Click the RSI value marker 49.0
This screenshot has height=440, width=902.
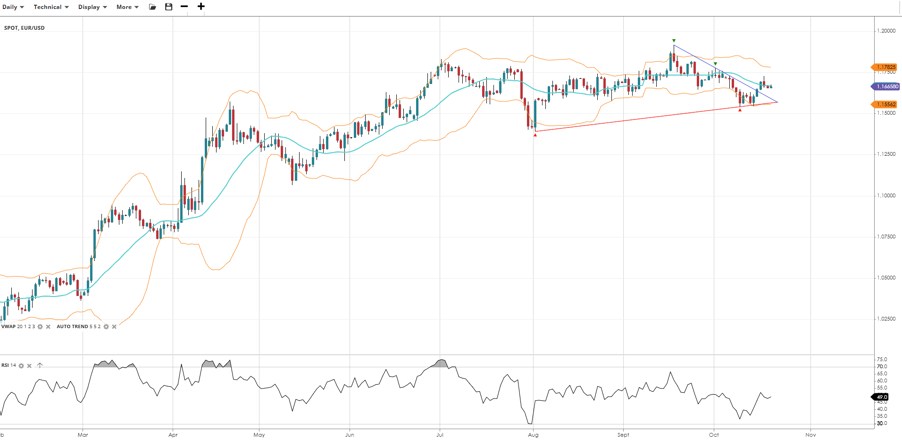click(x=881, y=397)
